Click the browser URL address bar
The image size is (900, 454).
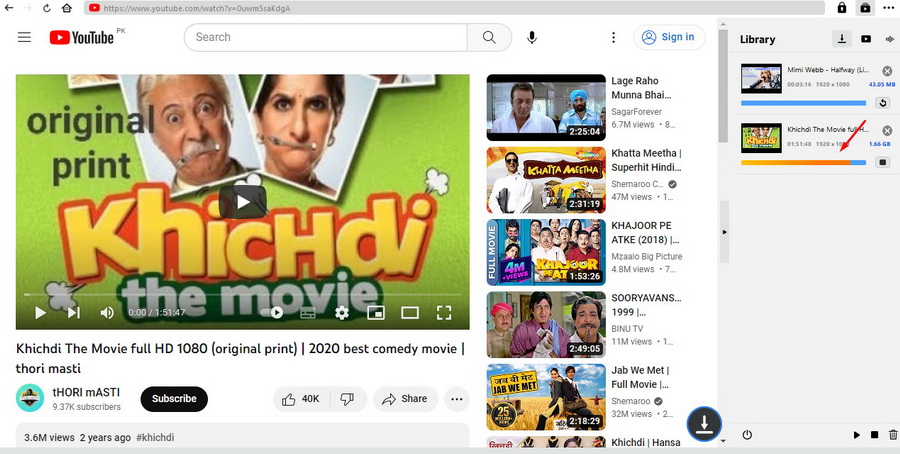coord(455,8)
